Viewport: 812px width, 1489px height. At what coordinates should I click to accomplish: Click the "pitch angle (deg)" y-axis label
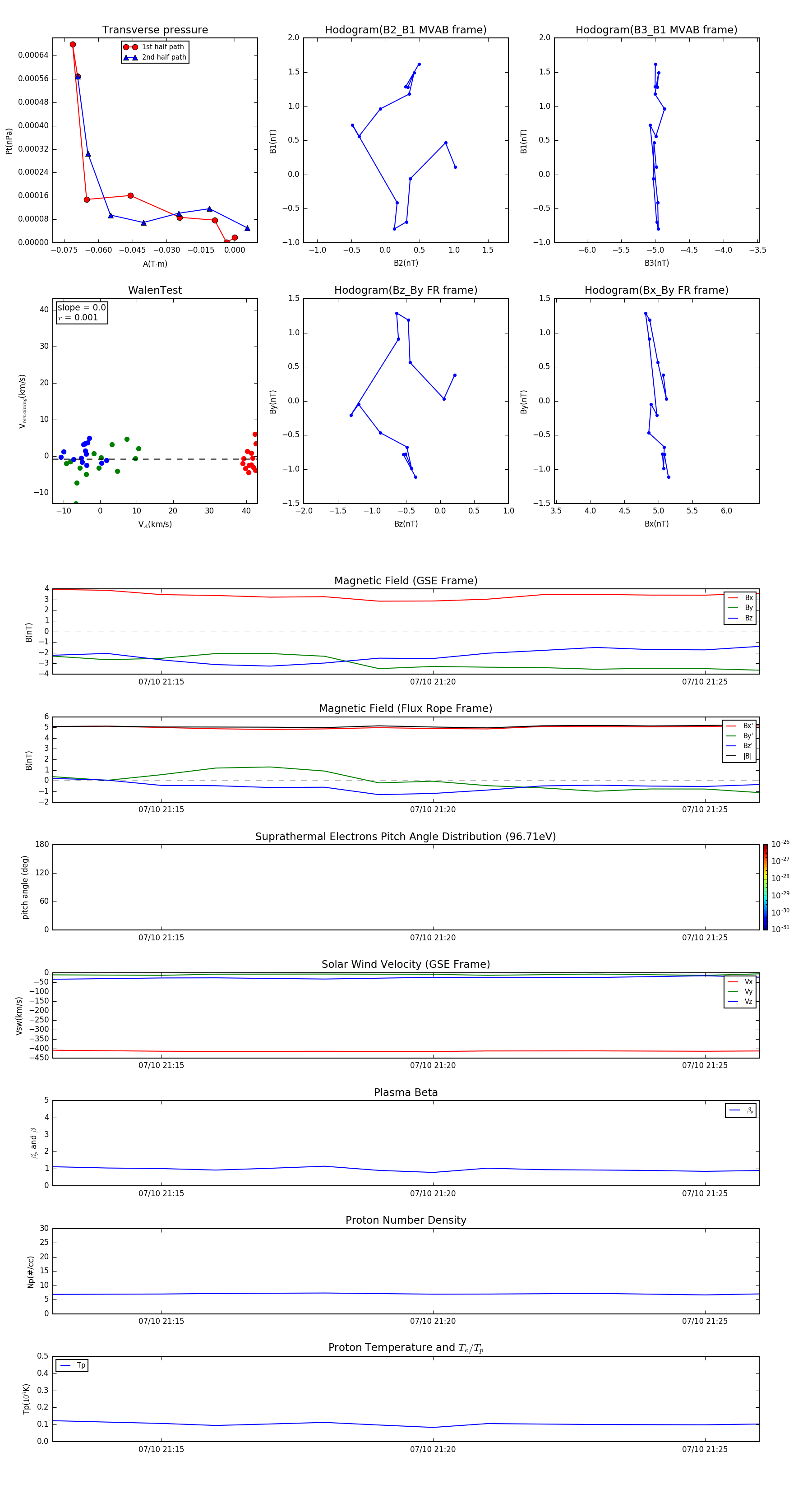click(x=25, y=887)
